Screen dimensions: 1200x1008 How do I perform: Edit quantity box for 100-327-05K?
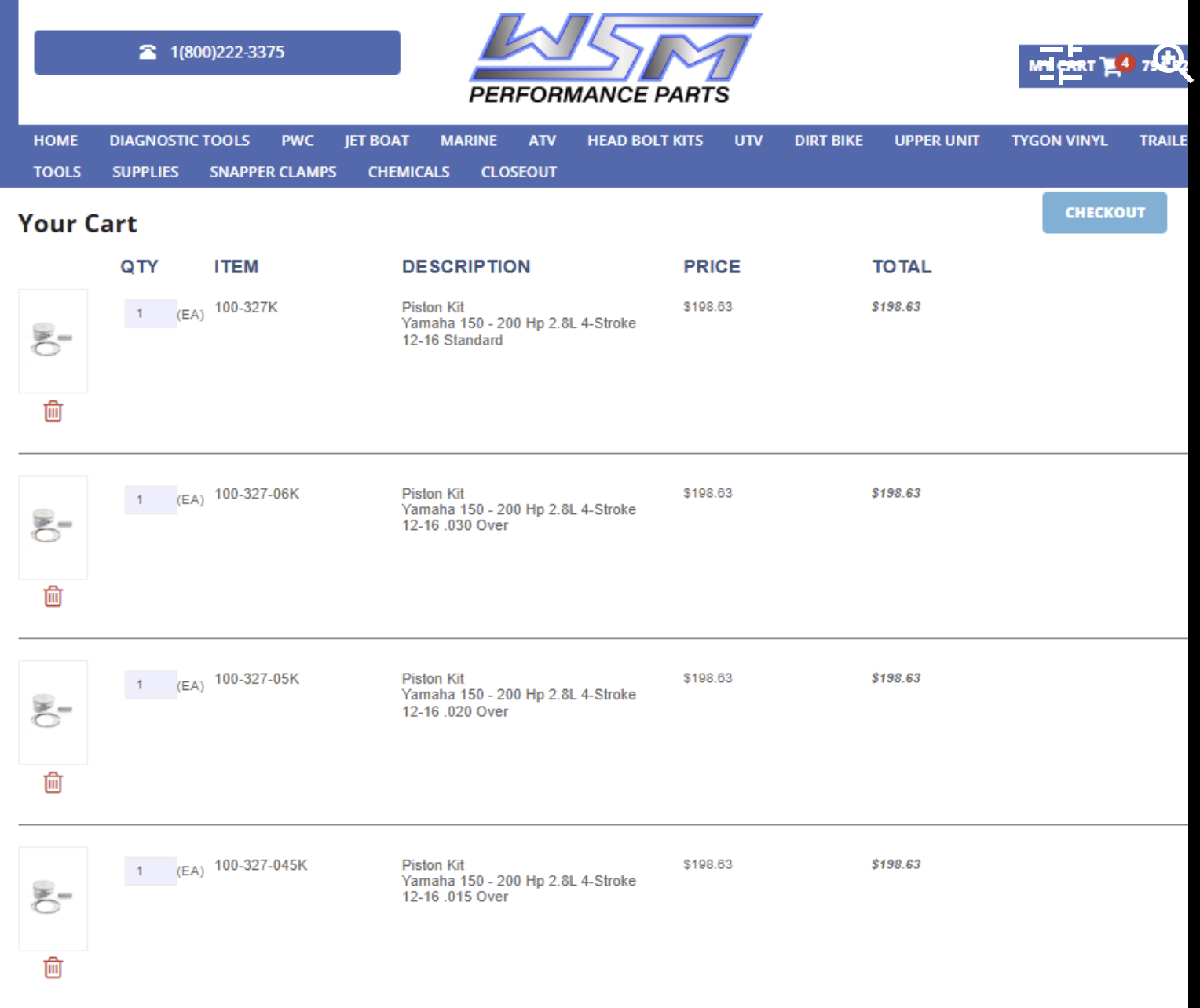click(151, 685)
